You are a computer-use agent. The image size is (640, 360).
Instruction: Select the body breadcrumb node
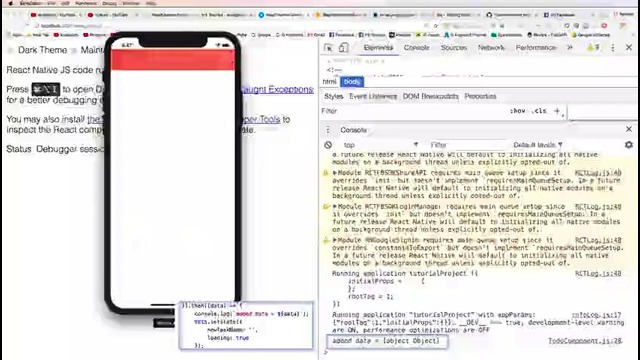coord(351,82)
